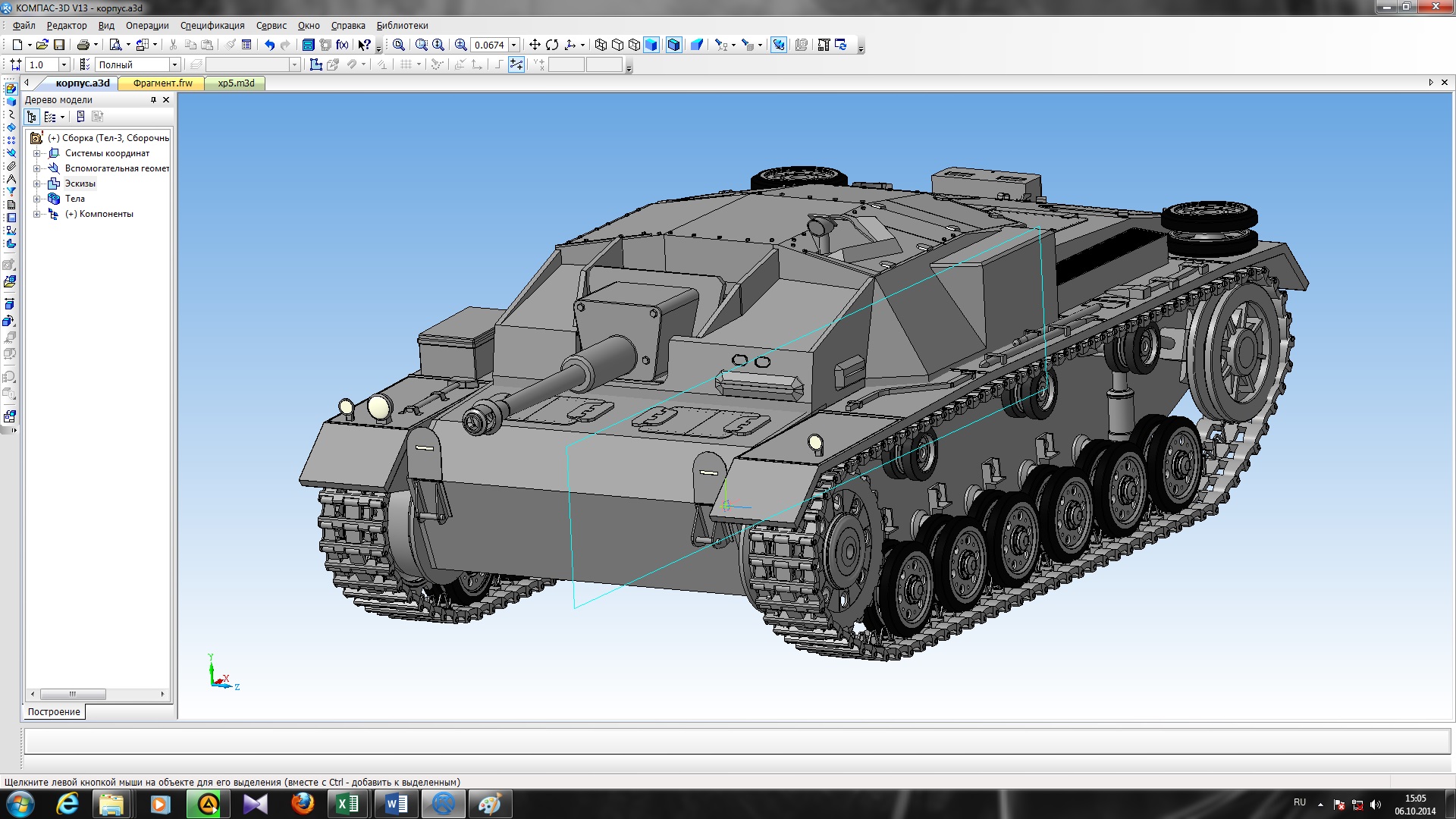Viewport: 1456px width, 819px height.
Task: Click the Specification sheet icon in sidebar
Action: point(11,204)
